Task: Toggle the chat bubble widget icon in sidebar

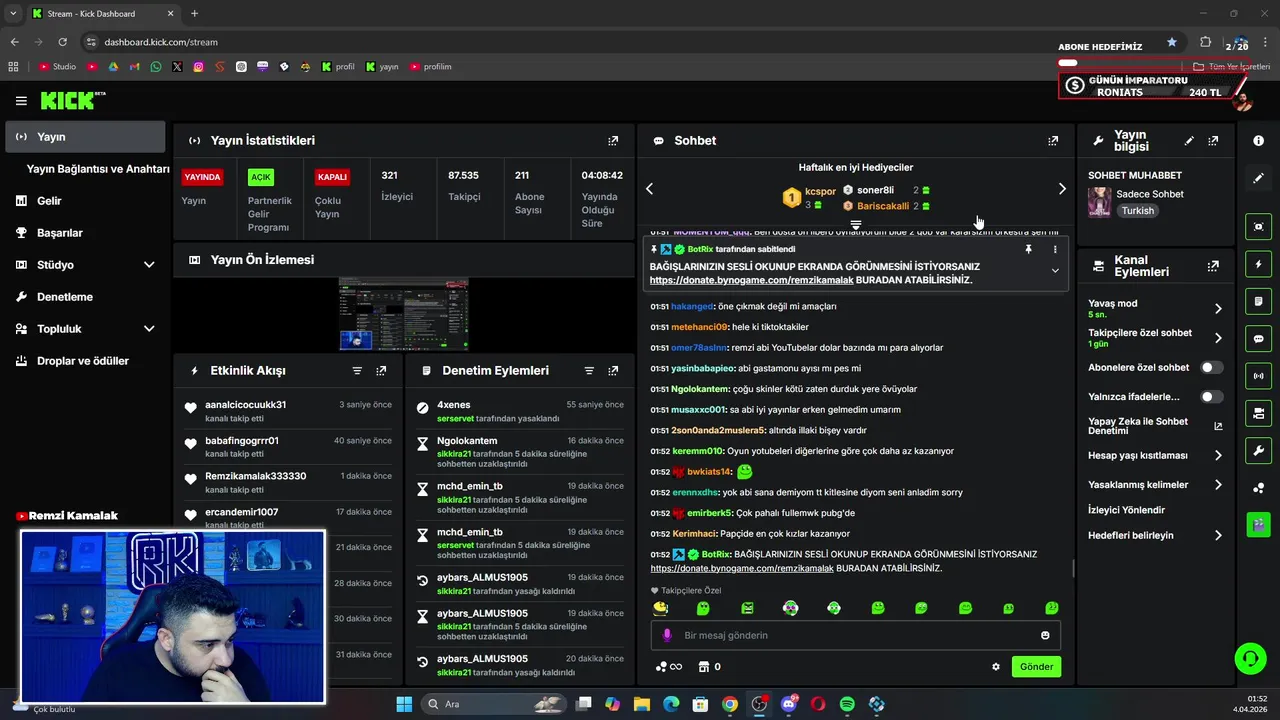Action: click(1259, 339)
